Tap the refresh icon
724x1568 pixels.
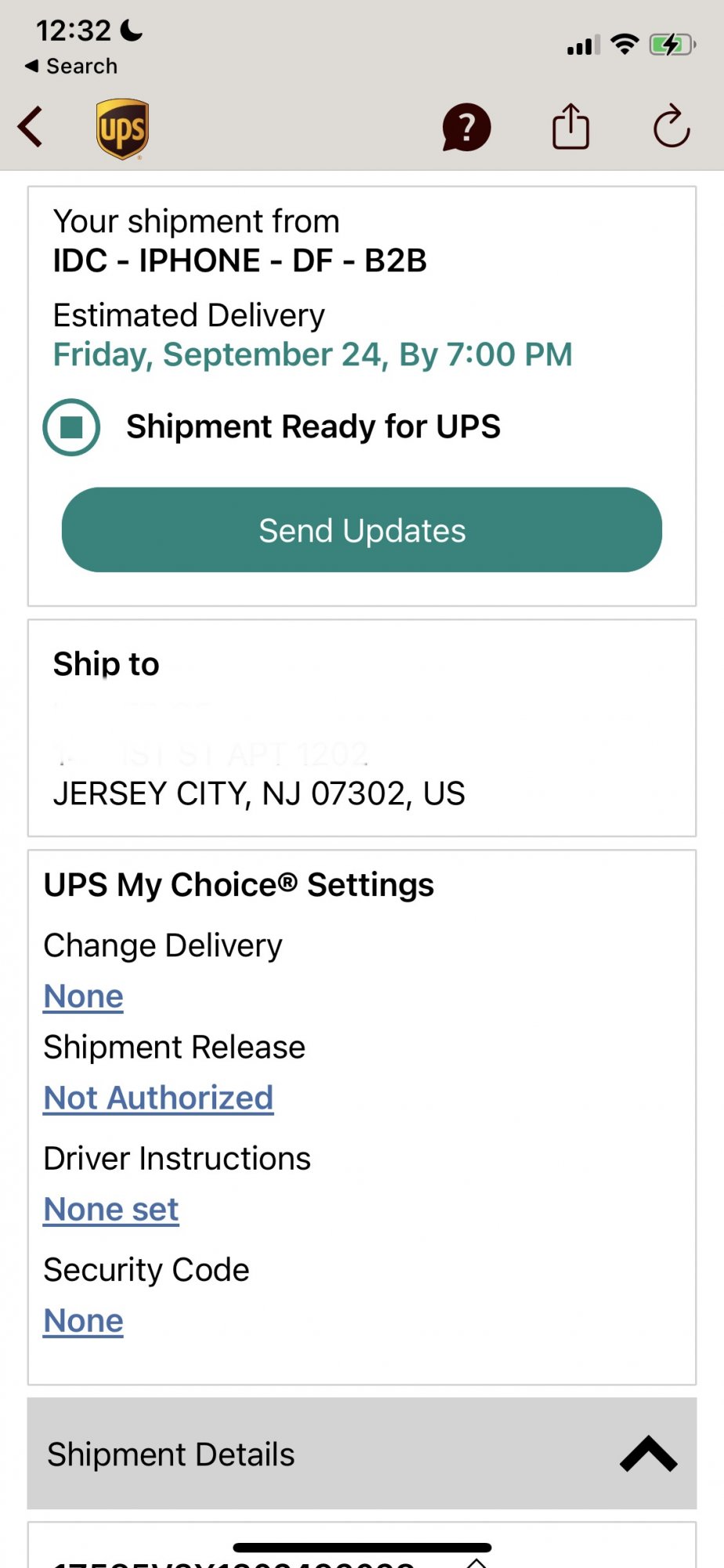[x=672, y=127]
